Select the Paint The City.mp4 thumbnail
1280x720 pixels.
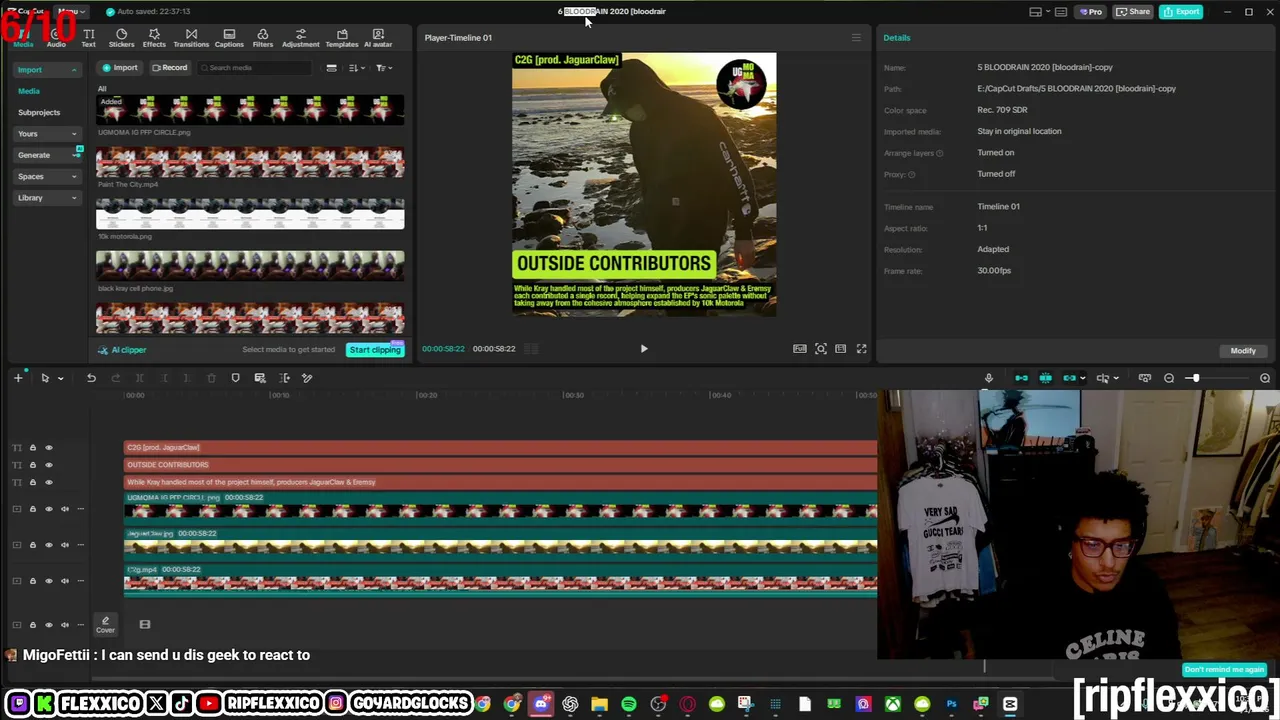[x=250, y=163]
